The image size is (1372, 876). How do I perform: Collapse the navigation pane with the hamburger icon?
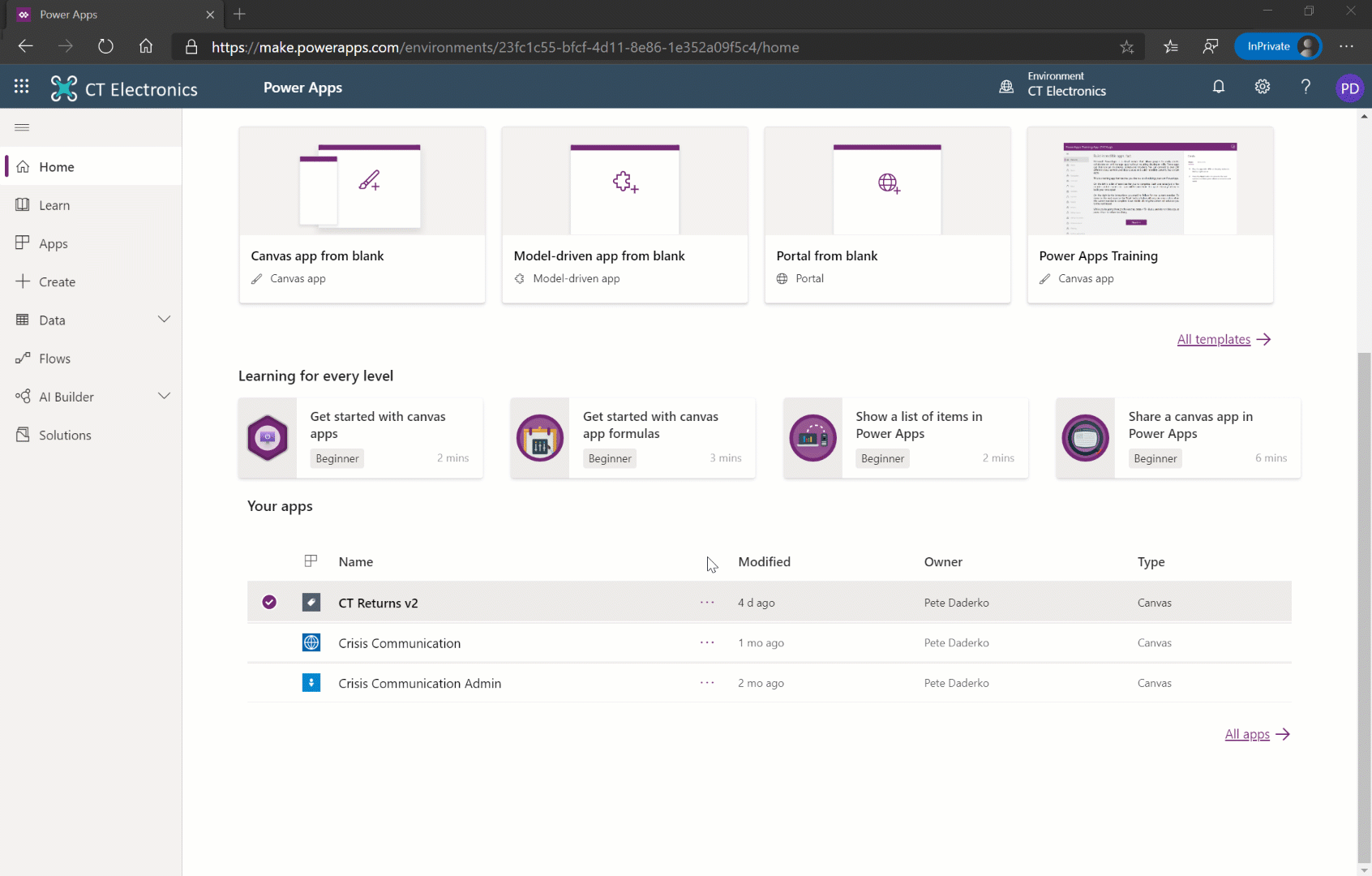(22, 127)
